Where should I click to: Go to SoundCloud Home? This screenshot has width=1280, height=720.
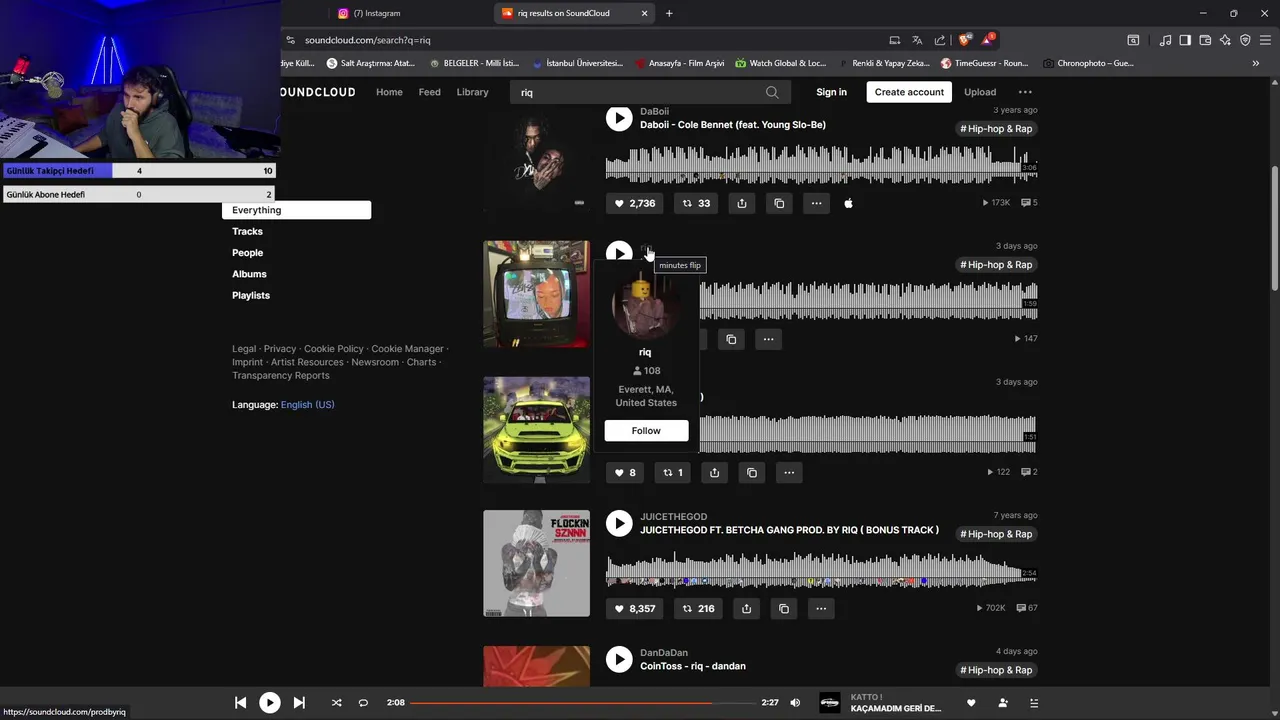(389, 92)
